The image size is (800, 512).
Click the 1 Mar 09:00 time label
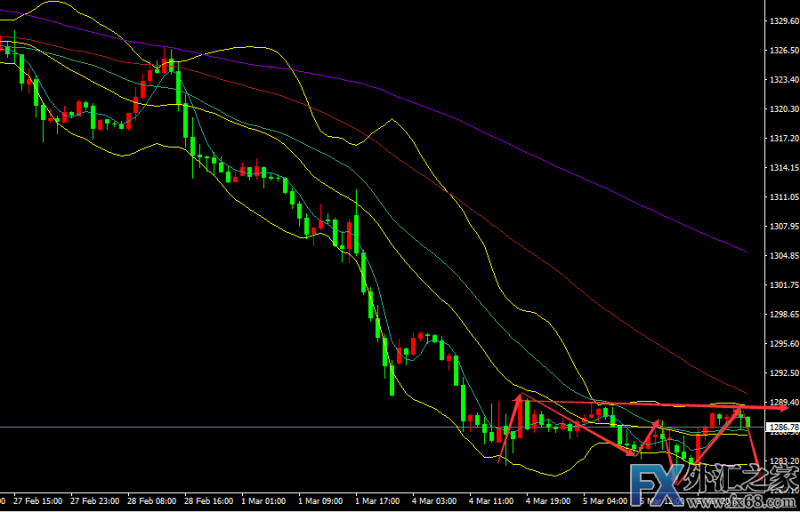pyautogui.click(x=321, y=501)
